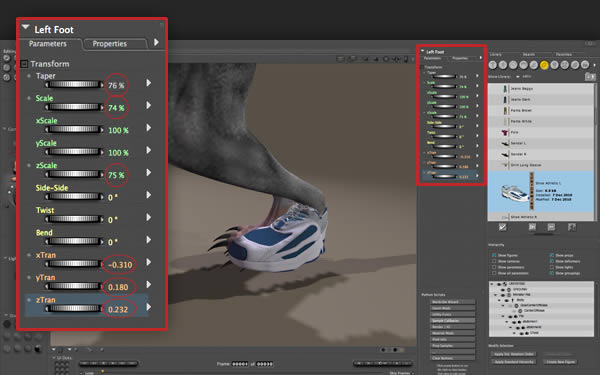Viewport: 600px width, 375px height.
Task: Open the Cameras library category
Action: (564, 65)
